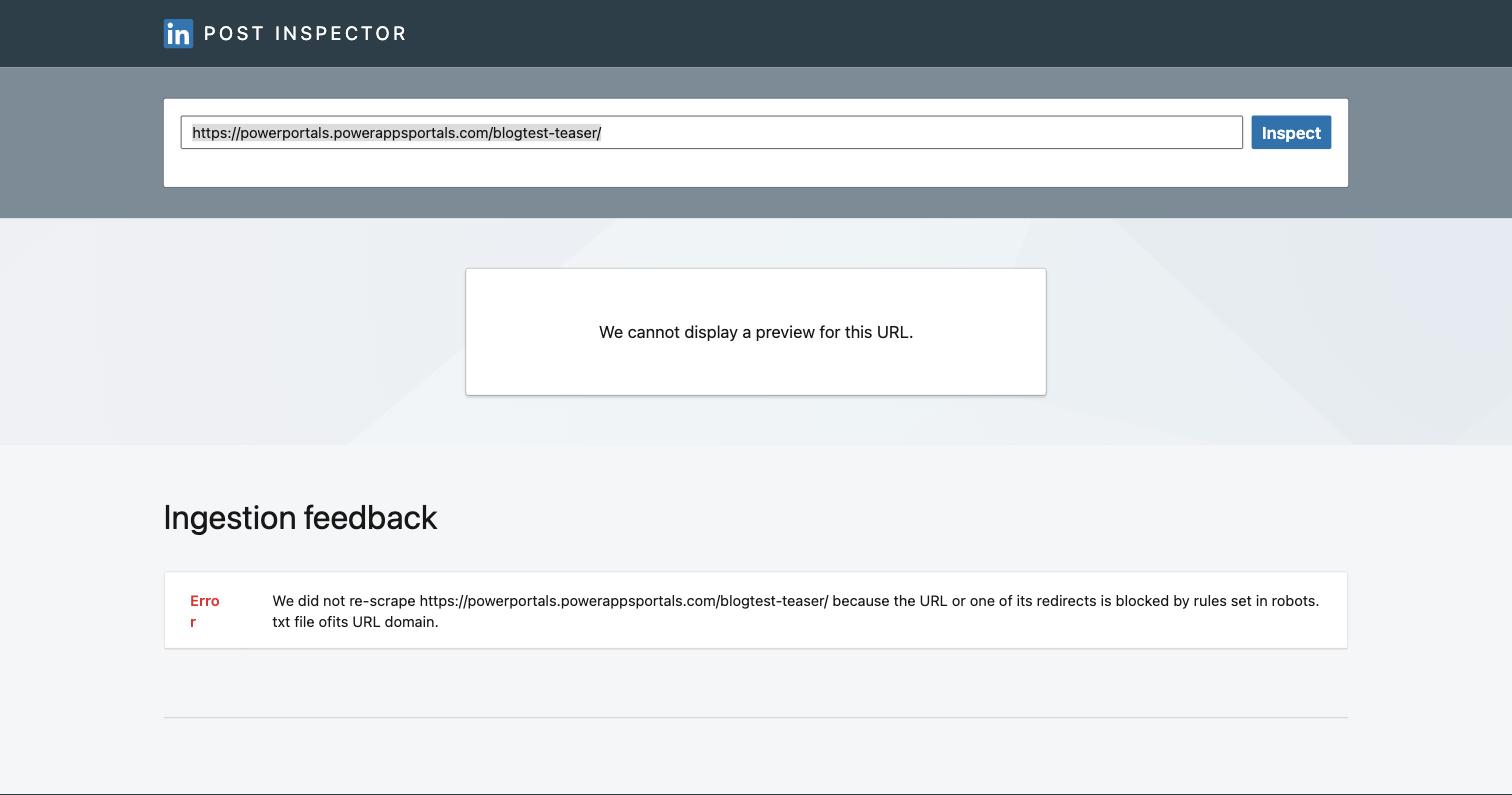This screenshot has width=1512, height=795.
Task: Click the red Error label
Action: [205, 611]
